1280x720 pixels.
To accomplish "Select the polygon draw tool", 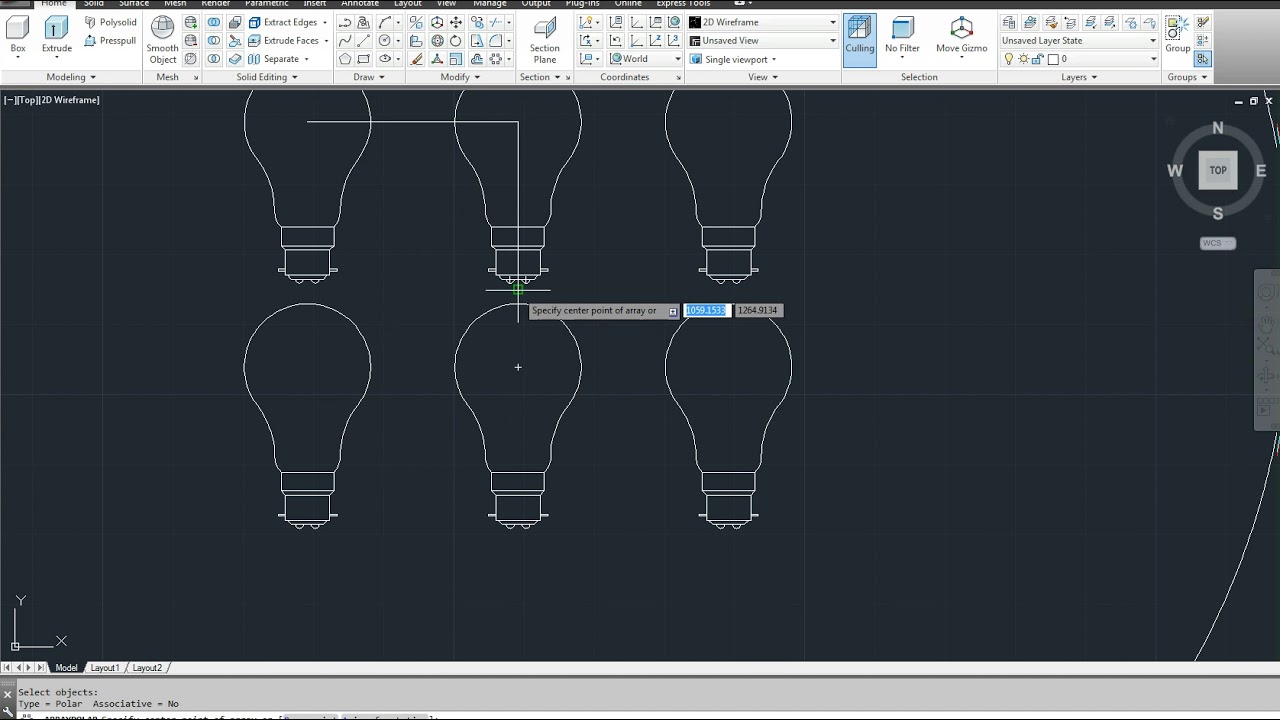I will tap(345, 59).
